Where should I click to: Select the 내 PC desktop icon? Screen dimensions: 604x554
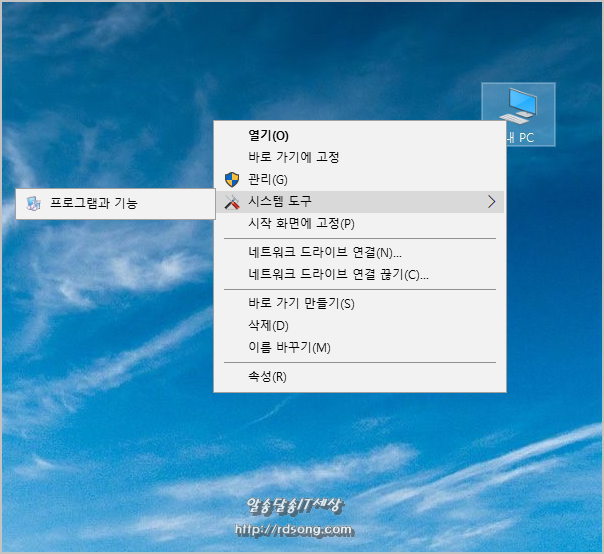click(519, 106)
